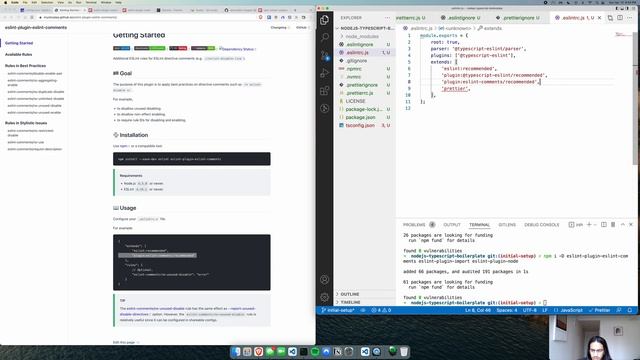The height and width of the screenshot is (360, 640).
Task: Open the OUTPUT panel tab
Action: [x=452, y=224]
